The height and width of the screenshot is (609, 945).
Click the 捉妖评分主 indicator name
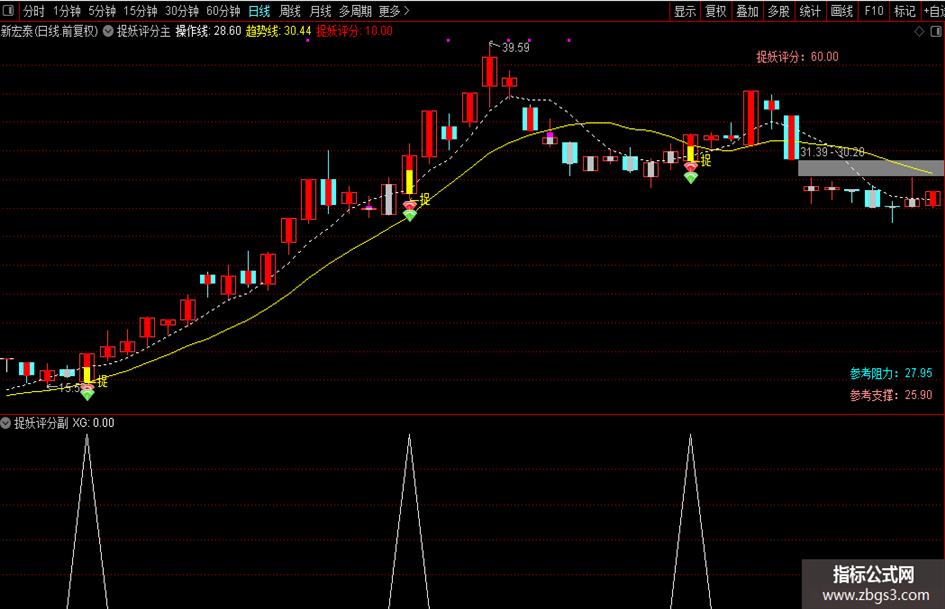click(143, 31)
